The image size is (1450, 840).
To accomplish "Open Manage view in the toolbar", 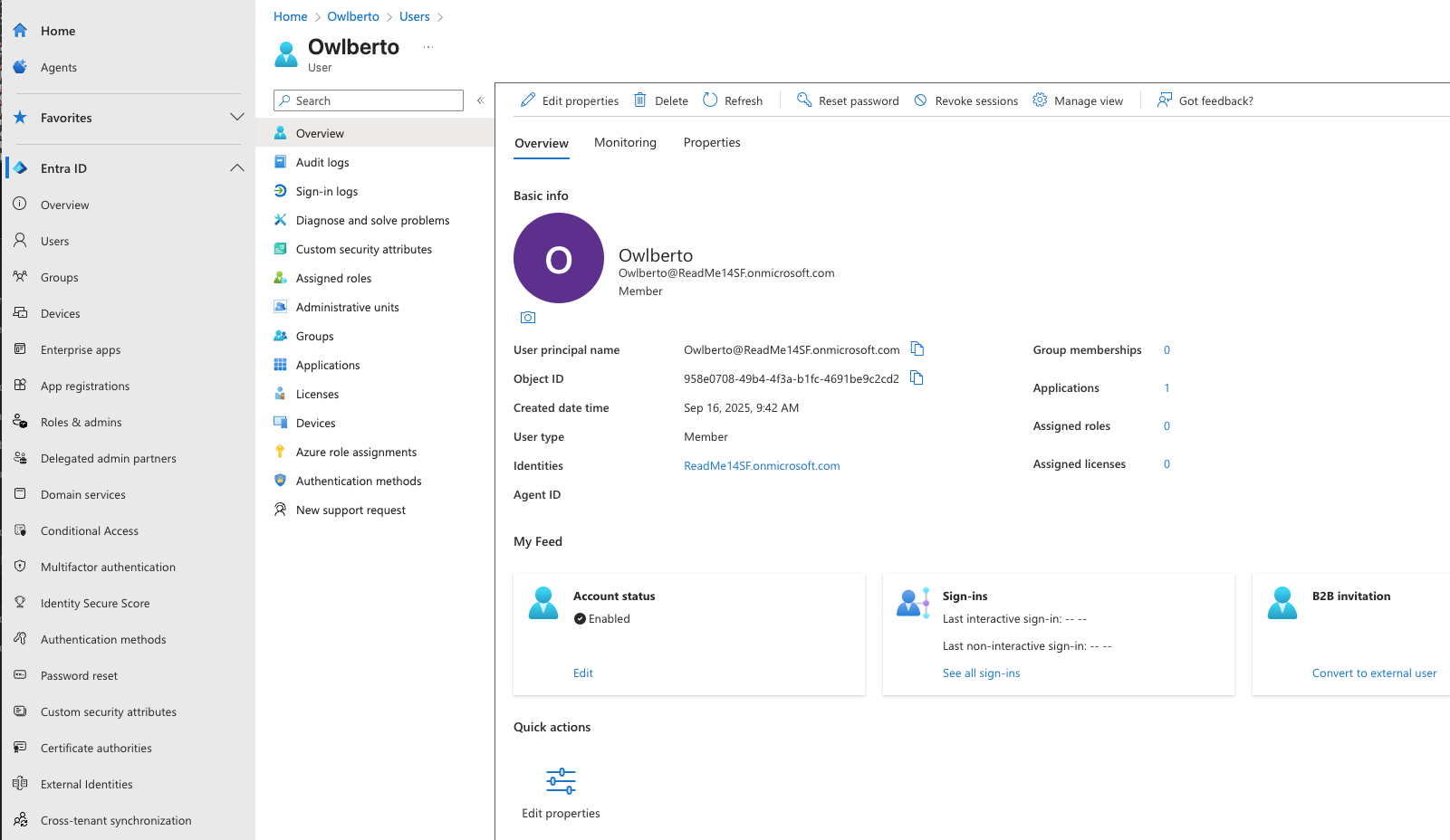I will (1078, 100).
